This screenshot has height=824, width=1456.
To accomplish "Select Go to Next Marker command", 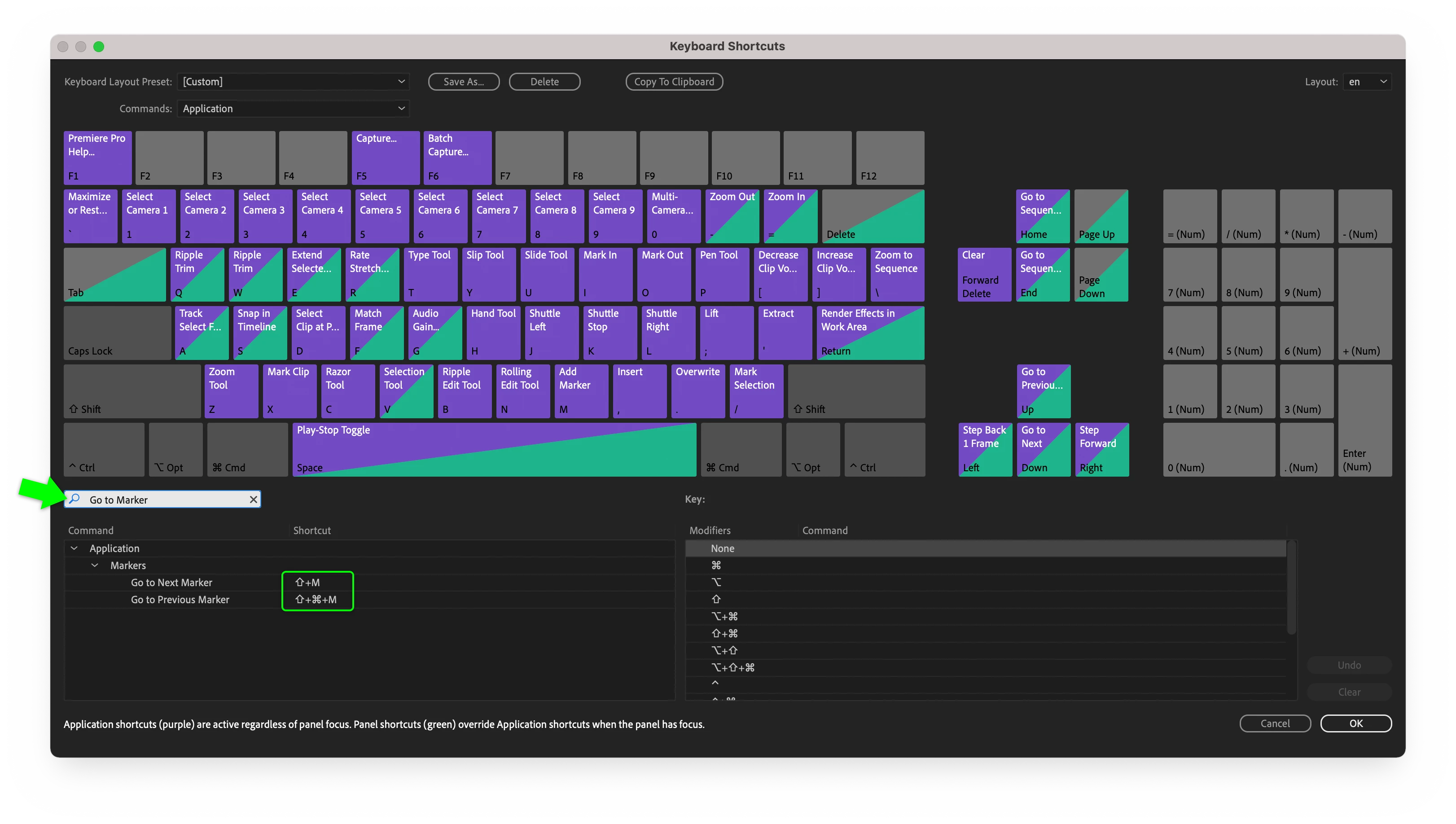I will point(171,583).
